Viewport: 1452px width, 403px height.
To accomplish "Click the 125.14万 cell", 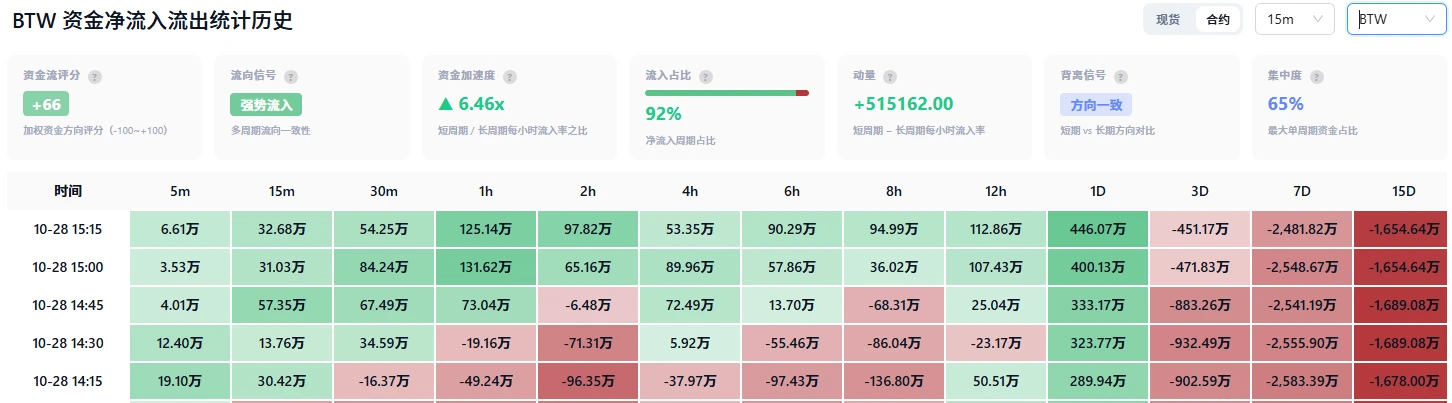I will [x=486, y=229].
